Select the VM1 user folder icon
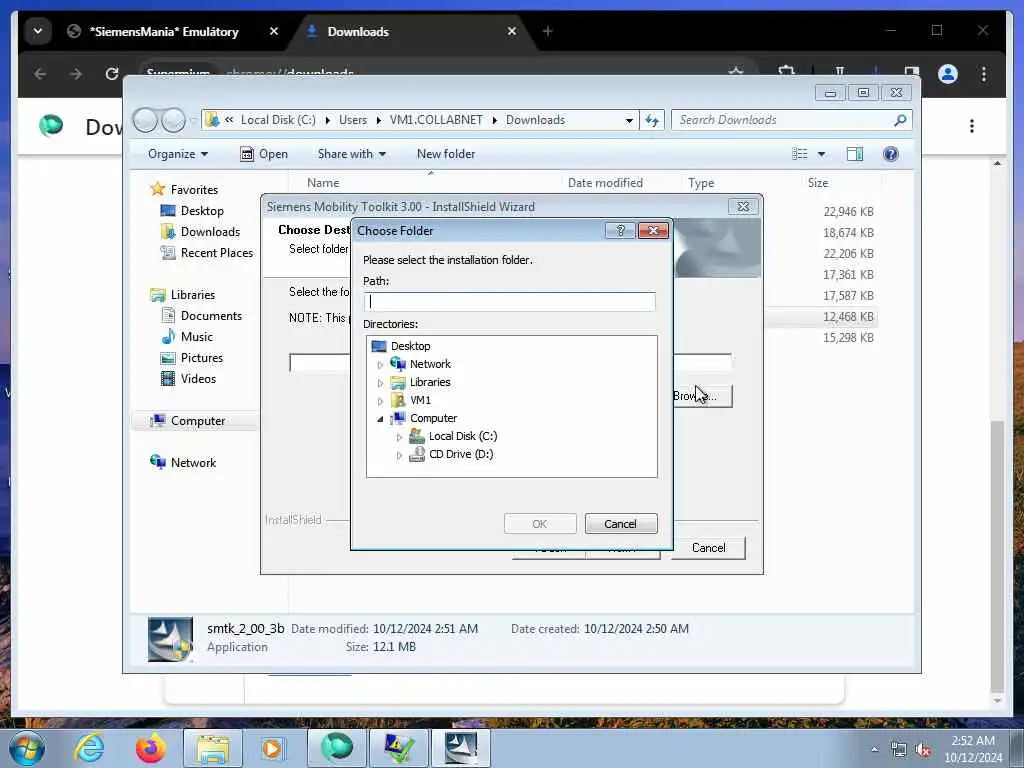 tap(398, 400)
